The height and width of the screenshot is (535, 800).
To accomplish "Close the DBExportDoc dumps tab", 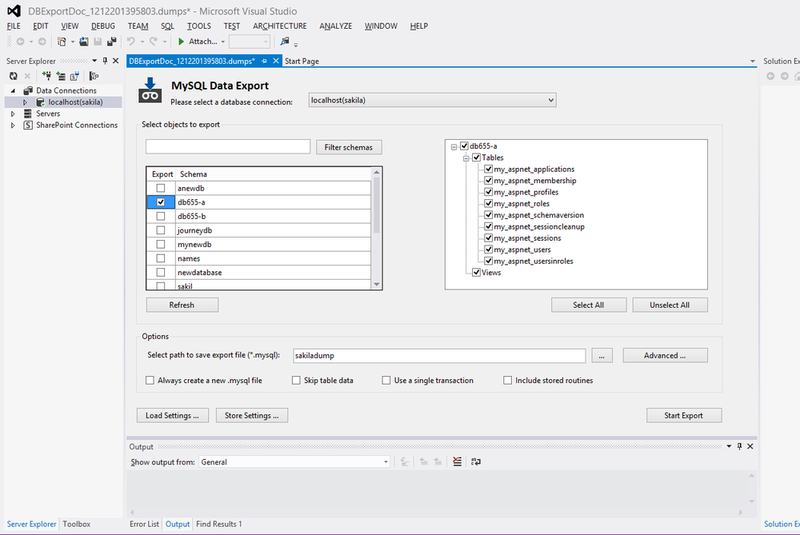I will [x=276, y=61].
